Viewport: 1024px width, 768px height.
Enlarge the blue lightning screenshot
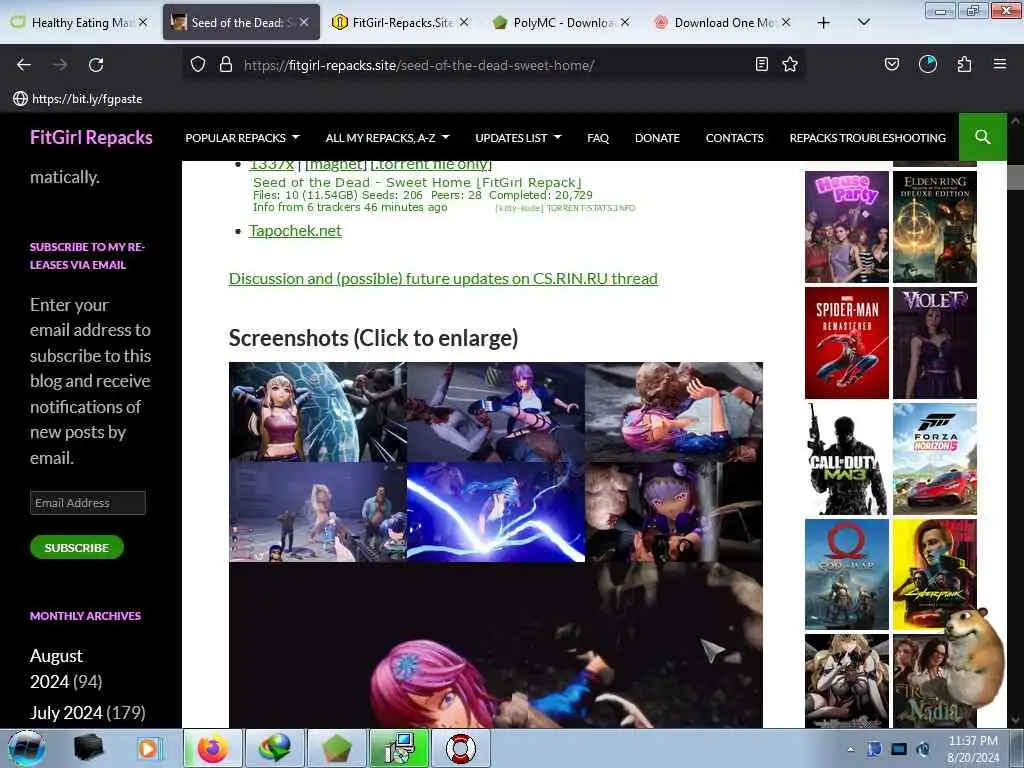496,512
